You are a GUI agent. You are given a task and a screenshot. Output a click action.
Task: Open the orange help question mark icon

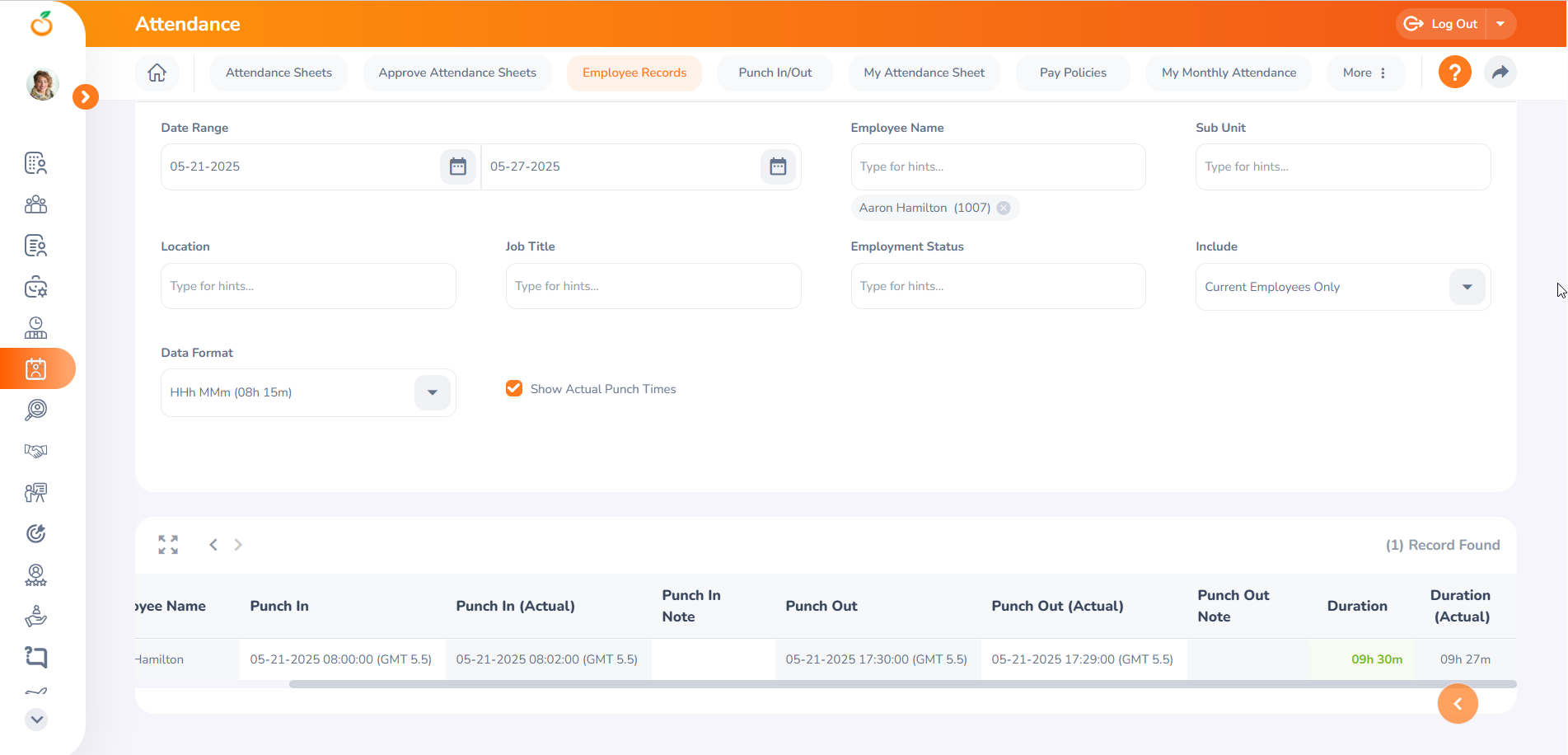click(x=1454, y=73)
